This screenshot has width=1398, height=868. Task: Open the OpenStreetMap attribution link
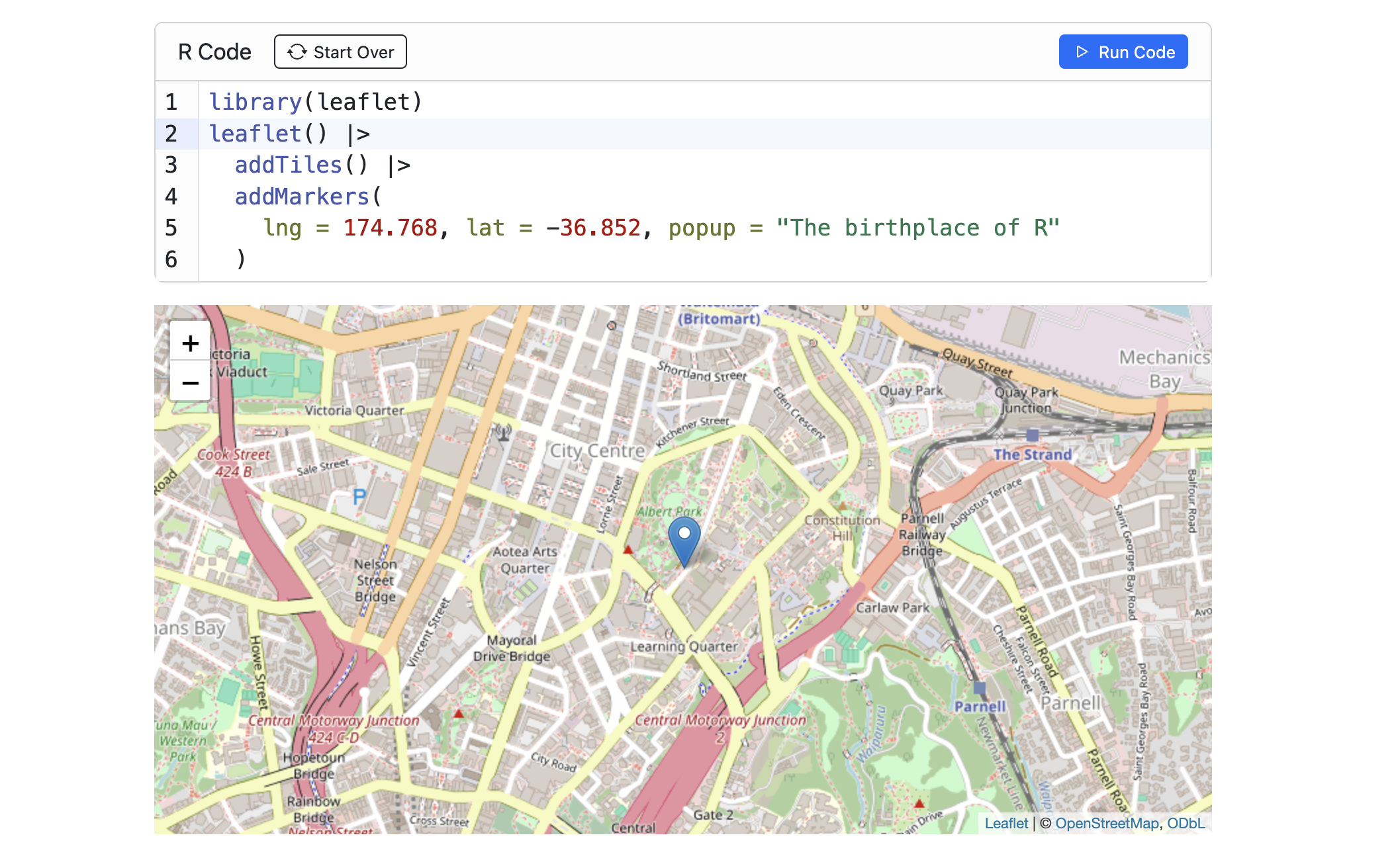pyautogui.click(x=1106, y=823)
